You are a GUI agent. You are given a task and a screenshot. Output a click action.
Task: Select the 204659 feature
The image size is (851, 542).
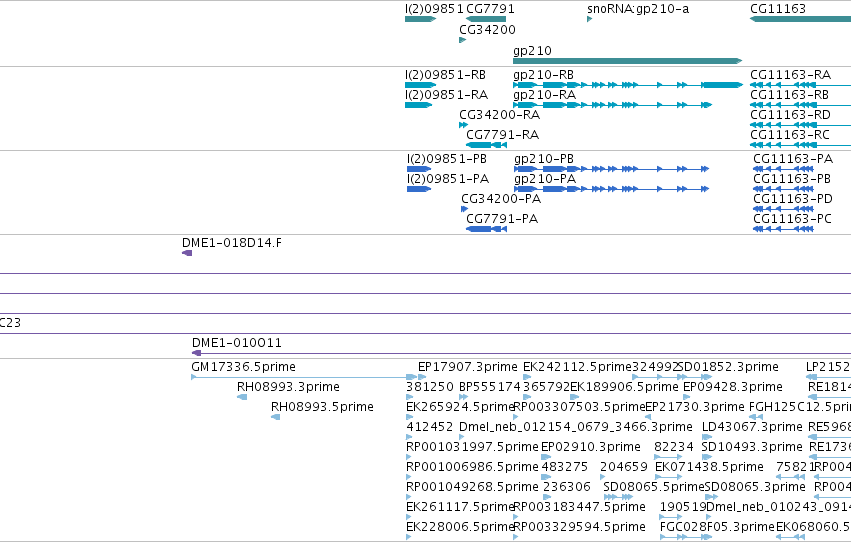pyautogui.click(x=602, y=477)
